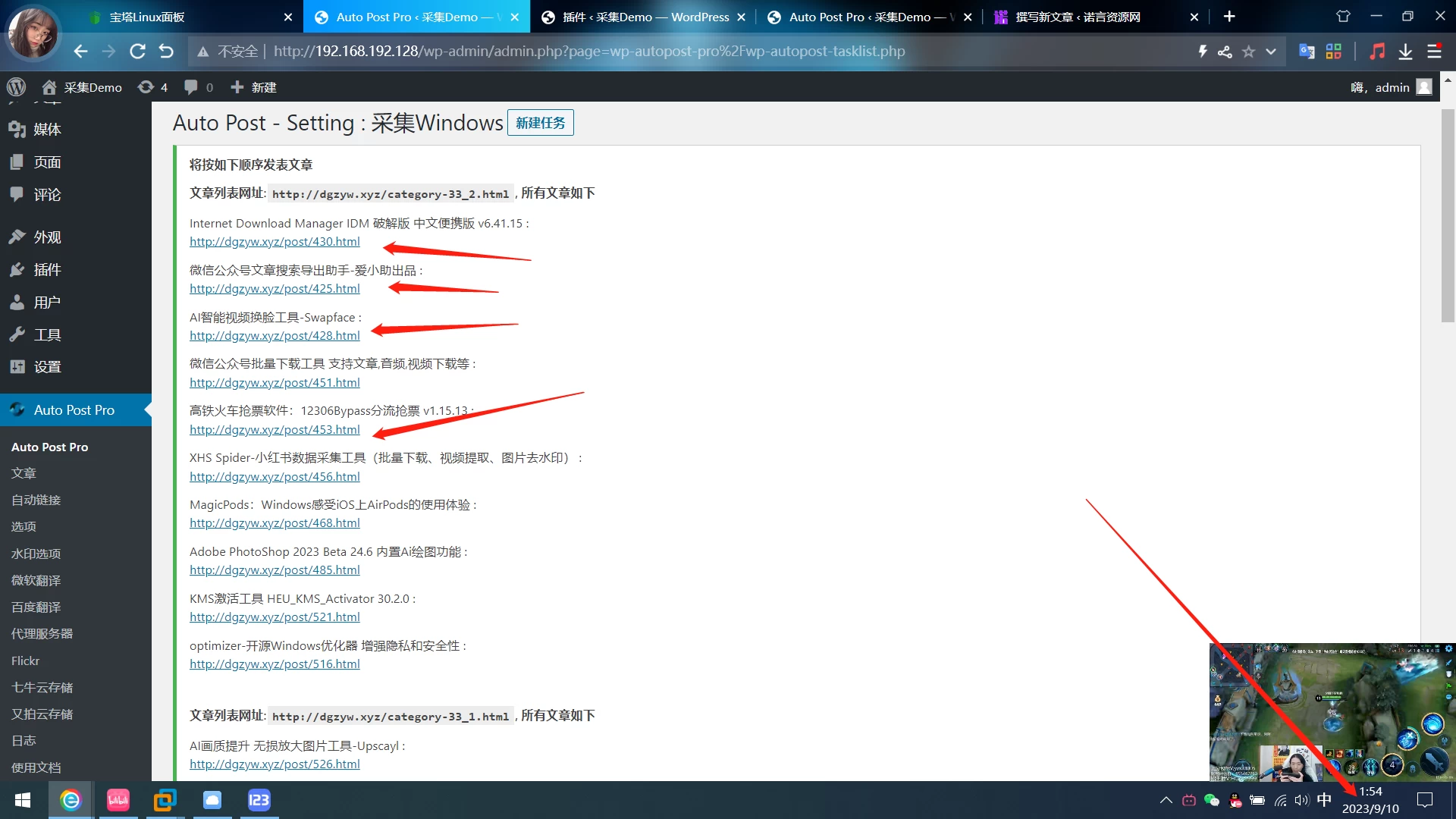Open the browser downloads icon
This screenshot has height=819, width=1456.
coord(1405,52)
